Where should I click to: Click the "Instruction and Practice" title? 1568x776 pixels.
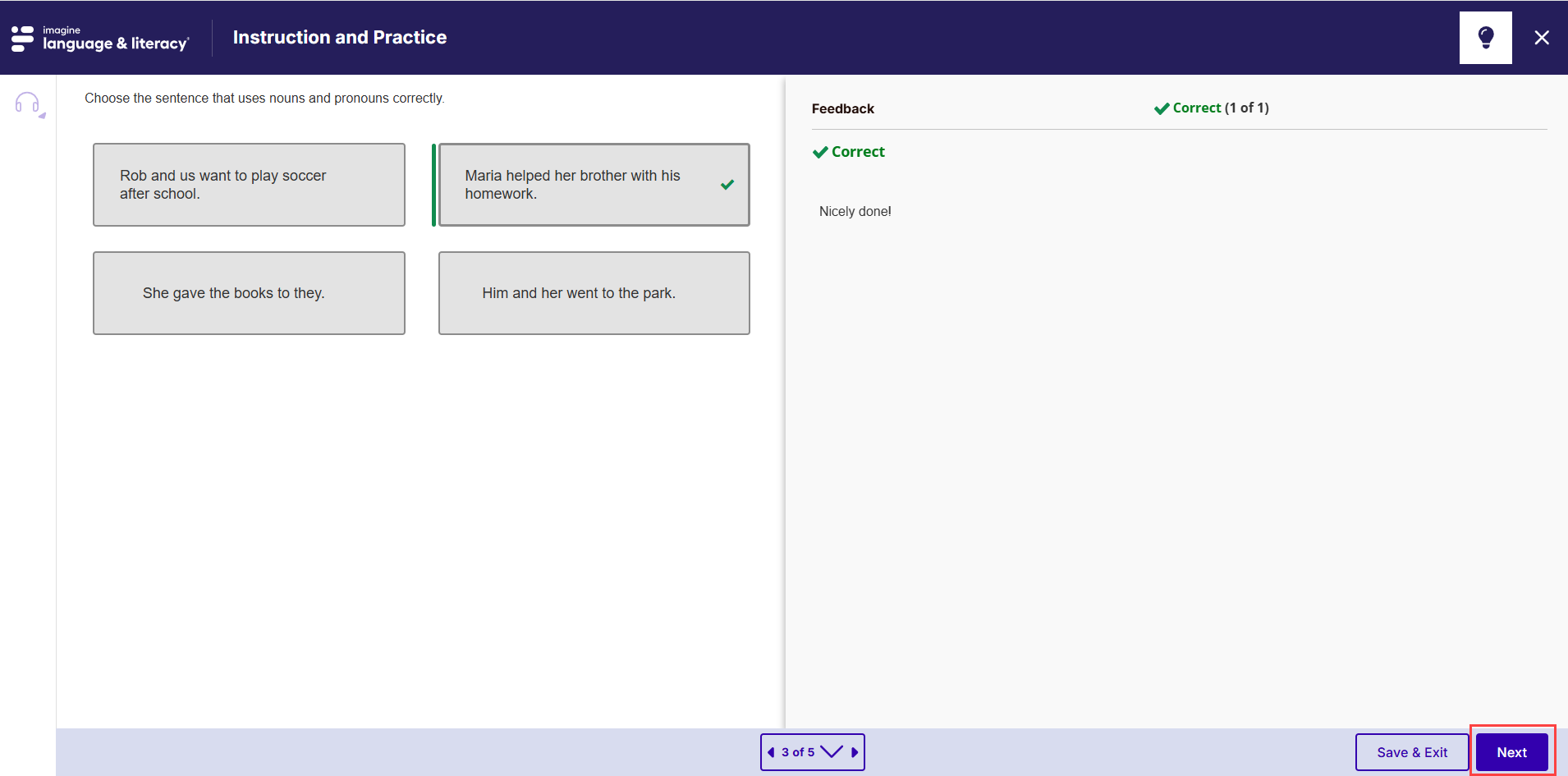[x=339, y=37]
